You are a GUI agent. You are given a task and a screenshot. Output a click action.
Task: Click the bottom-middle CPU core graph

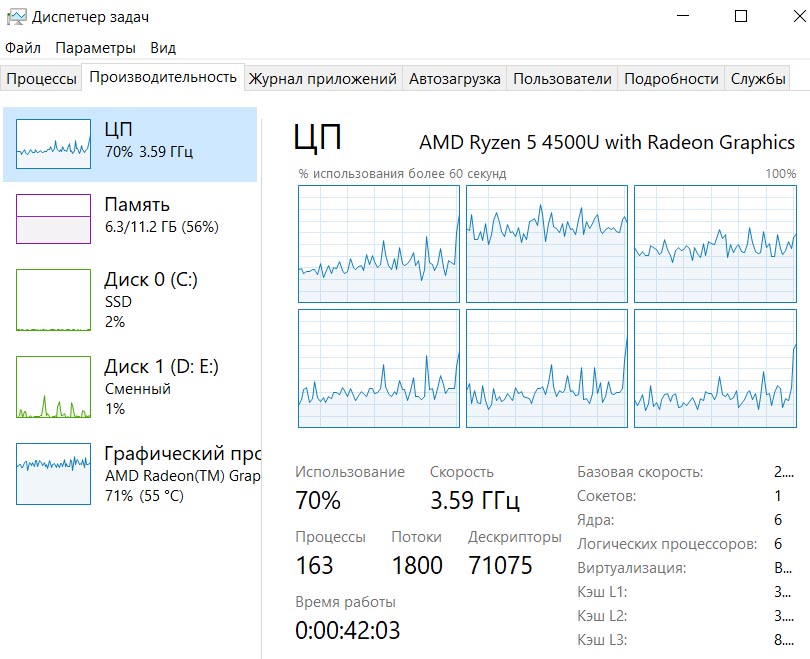click(547, 368)
